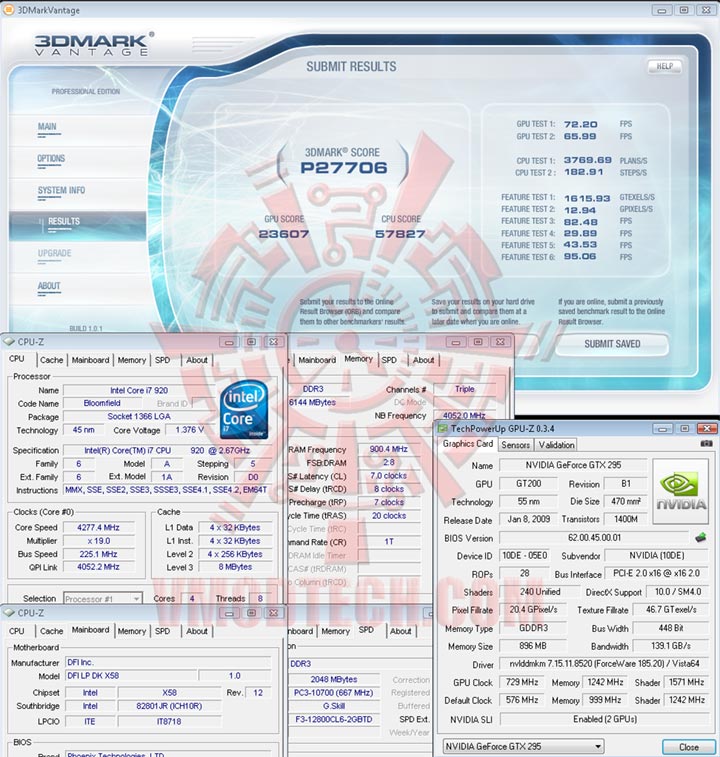Viewport: 720px width, 757px height.
Task: Click the part number F3-12800CL6-2GBTD
Action: 334,720
